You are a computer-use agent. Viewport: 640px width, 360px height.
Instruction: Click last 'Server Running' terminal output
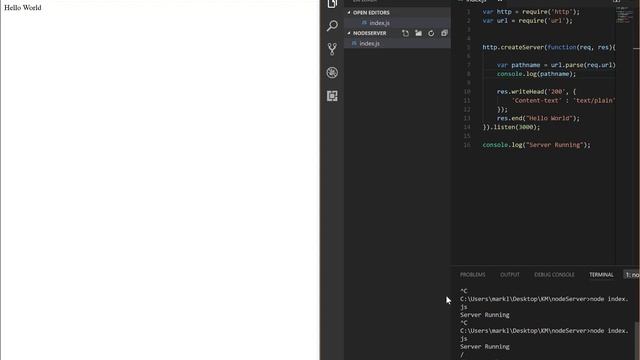click(x=484, y=347)
